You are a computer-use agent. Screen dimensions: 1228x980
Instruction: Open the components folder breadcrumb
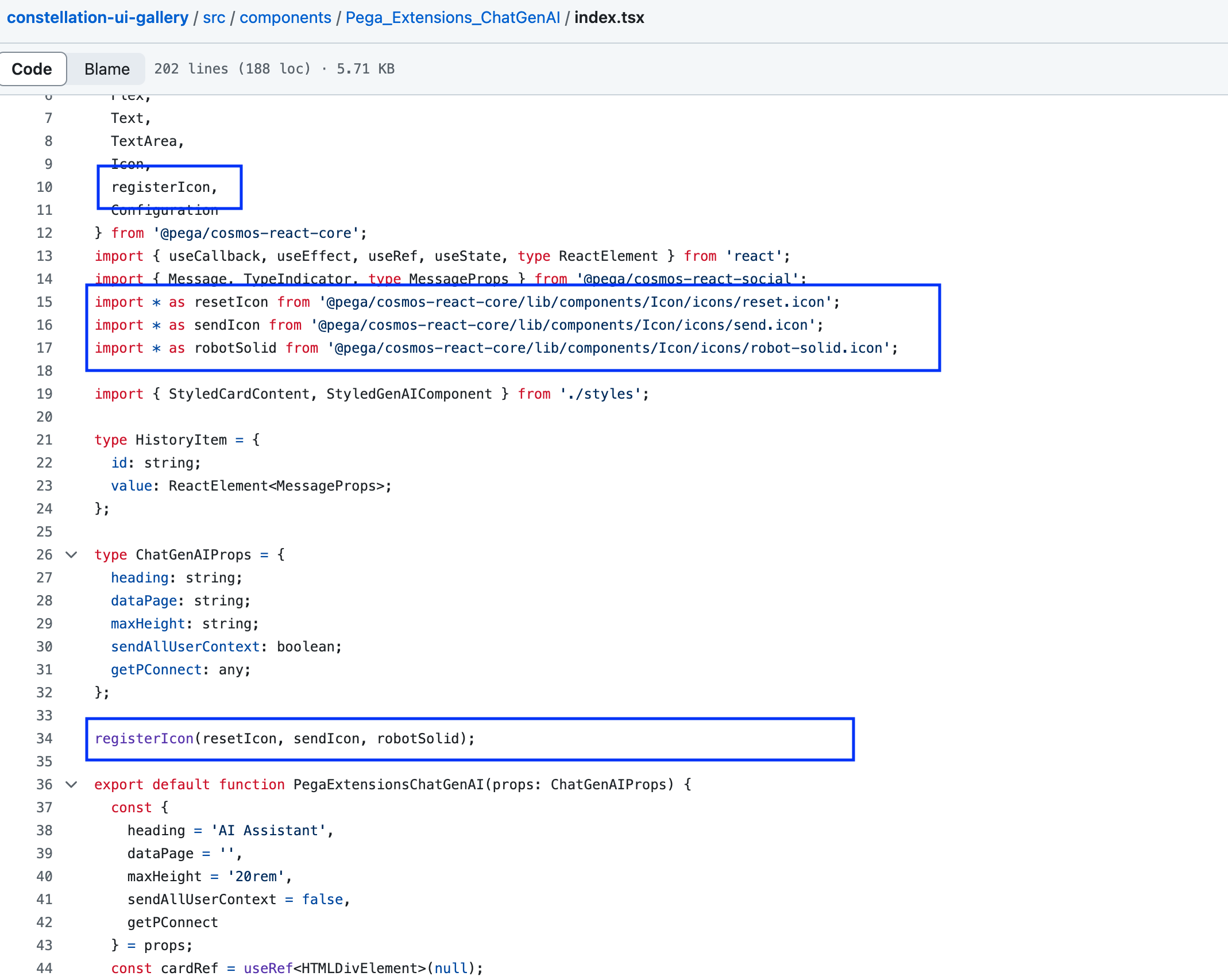click(285, 18)
